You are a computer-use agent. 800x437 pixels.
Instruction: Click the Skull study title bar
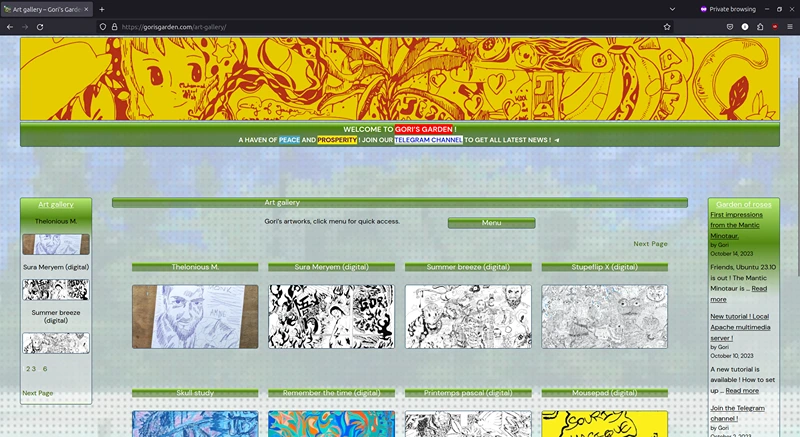tap(195, 393)
